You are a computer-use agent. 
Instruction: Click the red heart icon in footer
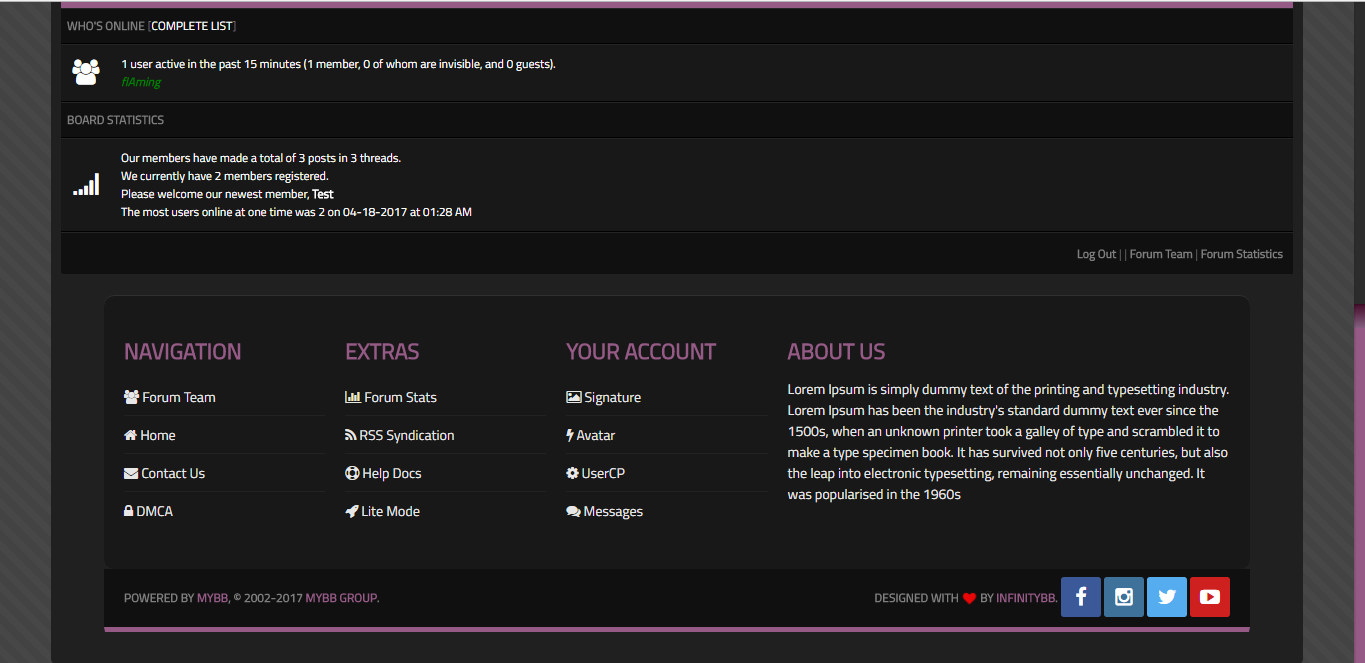pos(969,599)
